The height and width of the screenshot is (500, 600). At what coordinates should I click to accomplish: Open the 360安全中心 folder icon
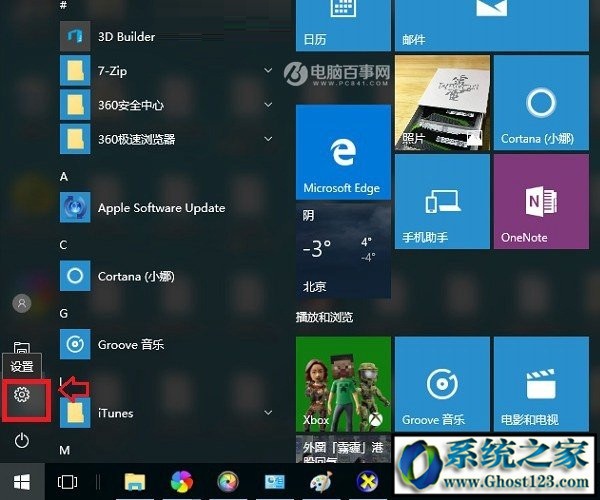(75, 105)
